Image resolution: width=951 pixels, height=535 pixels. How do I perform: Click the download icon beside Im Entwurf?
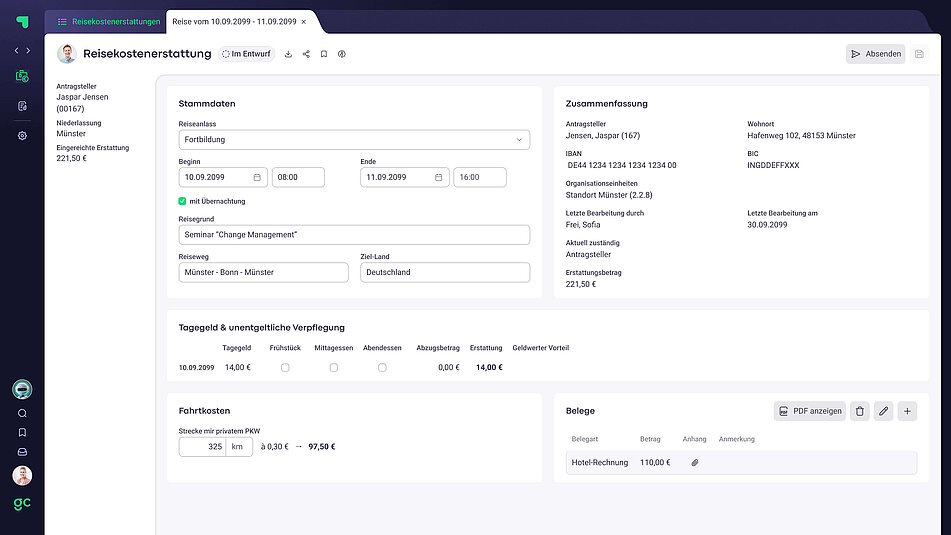pyautogui.click(x=288, y=54)
